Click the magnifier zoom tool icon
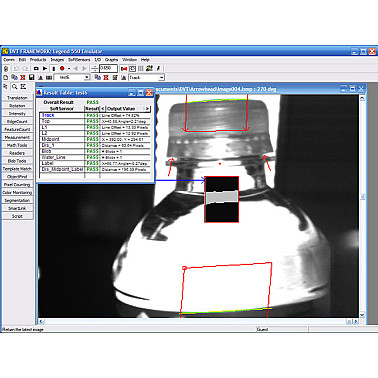Screen dimensions: 378x378 tap(14, 86)
